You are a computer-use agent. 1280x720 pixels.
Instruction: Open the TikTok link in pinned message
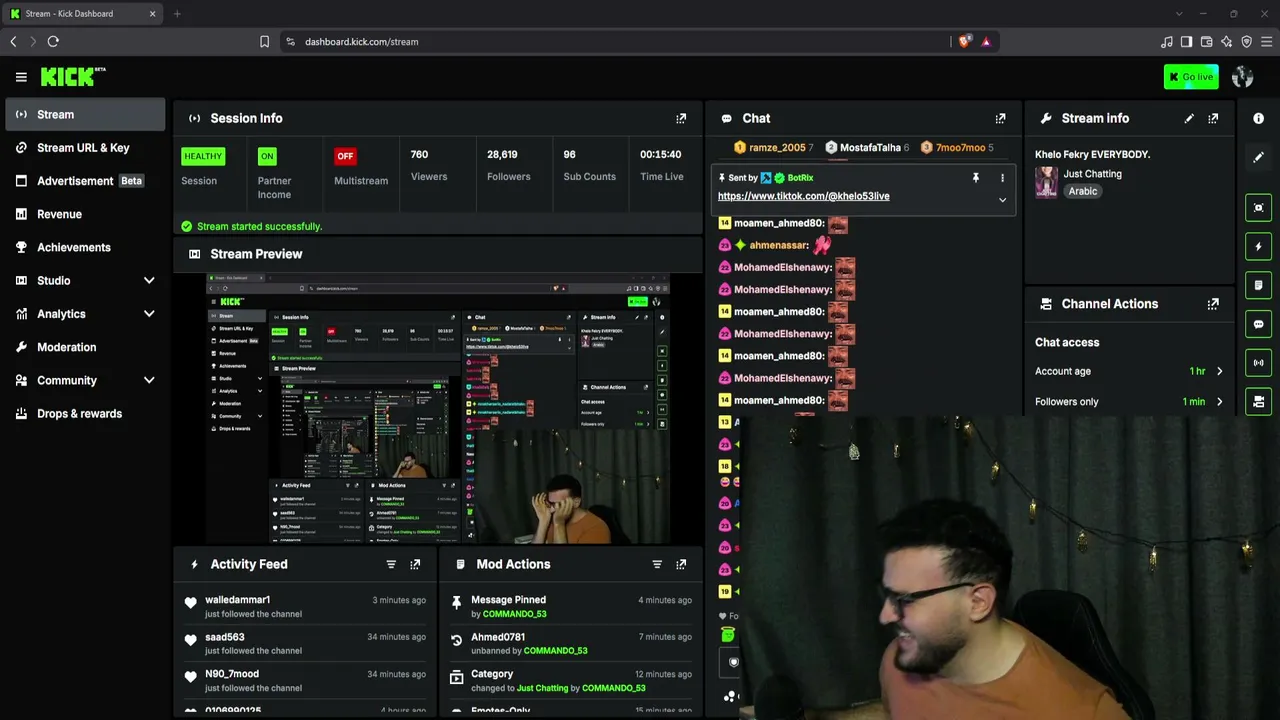(x=803, y=196)
